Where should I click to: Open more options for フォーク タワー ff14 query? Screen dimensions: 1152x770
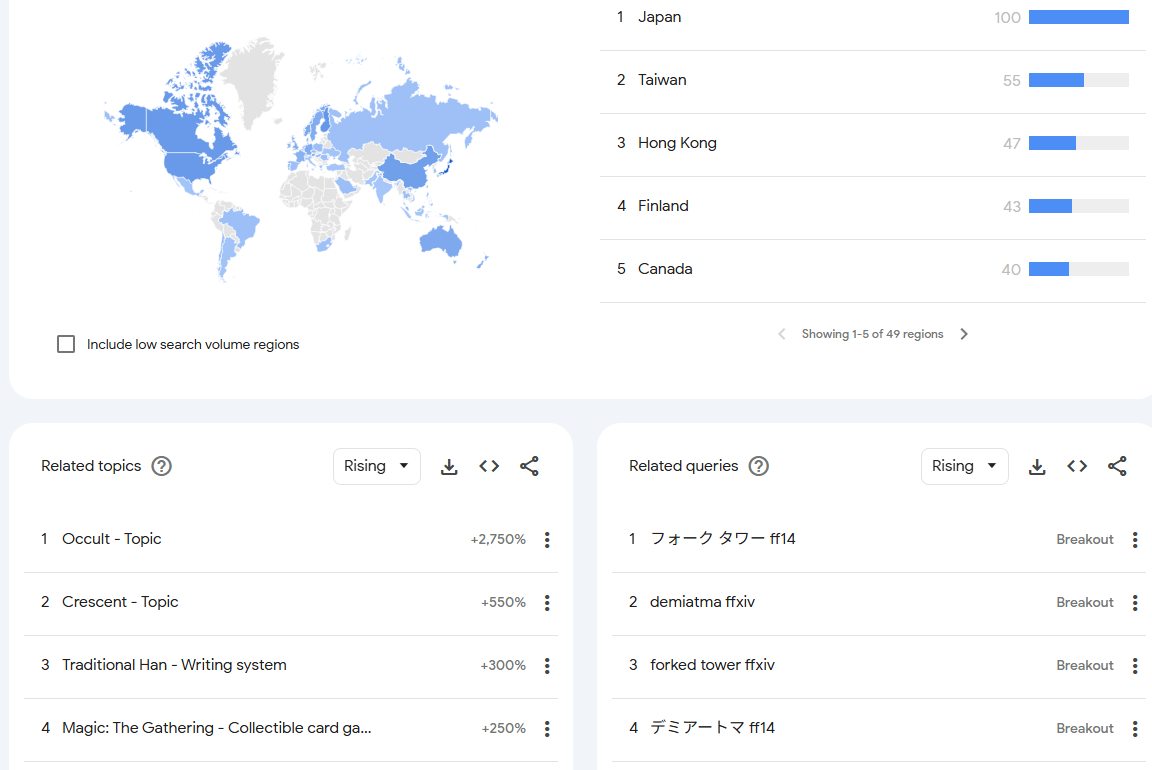click(x=1135, y=540)
